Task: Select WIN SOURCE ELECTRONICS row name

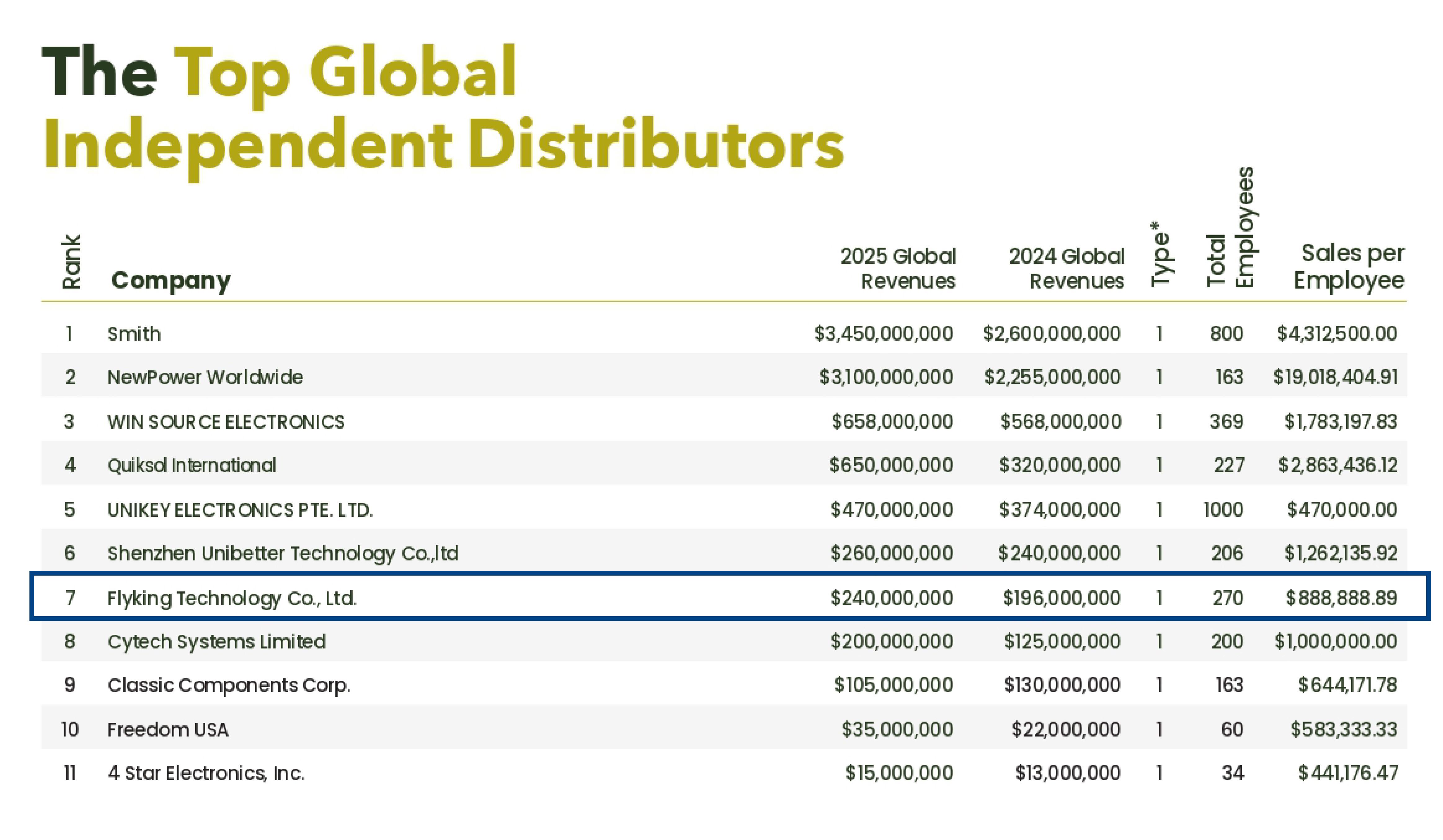Action: [x=226, y=422]
